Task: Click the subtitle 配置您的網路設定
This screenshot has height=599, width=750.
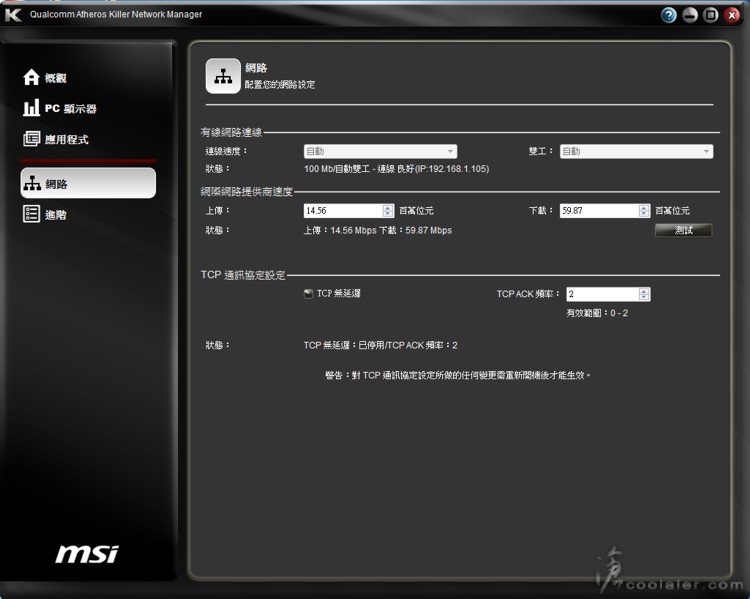Action: tap(280, 85)
